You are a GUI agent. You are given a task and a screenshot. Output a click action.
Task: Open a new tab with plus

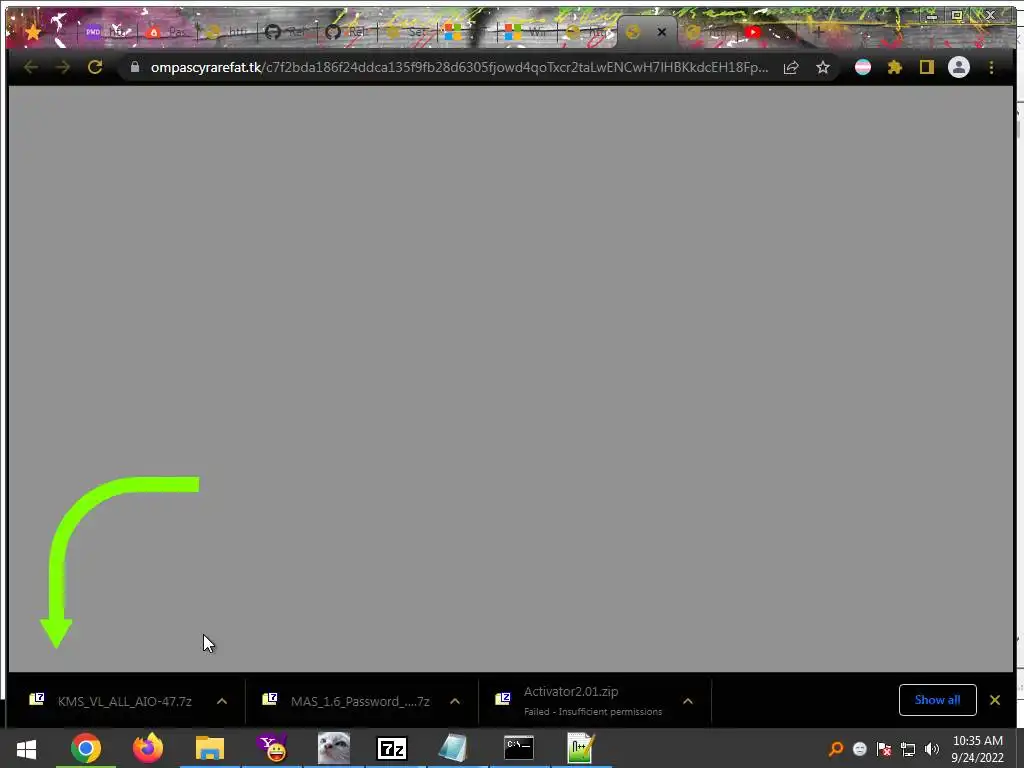pos(818,31)
